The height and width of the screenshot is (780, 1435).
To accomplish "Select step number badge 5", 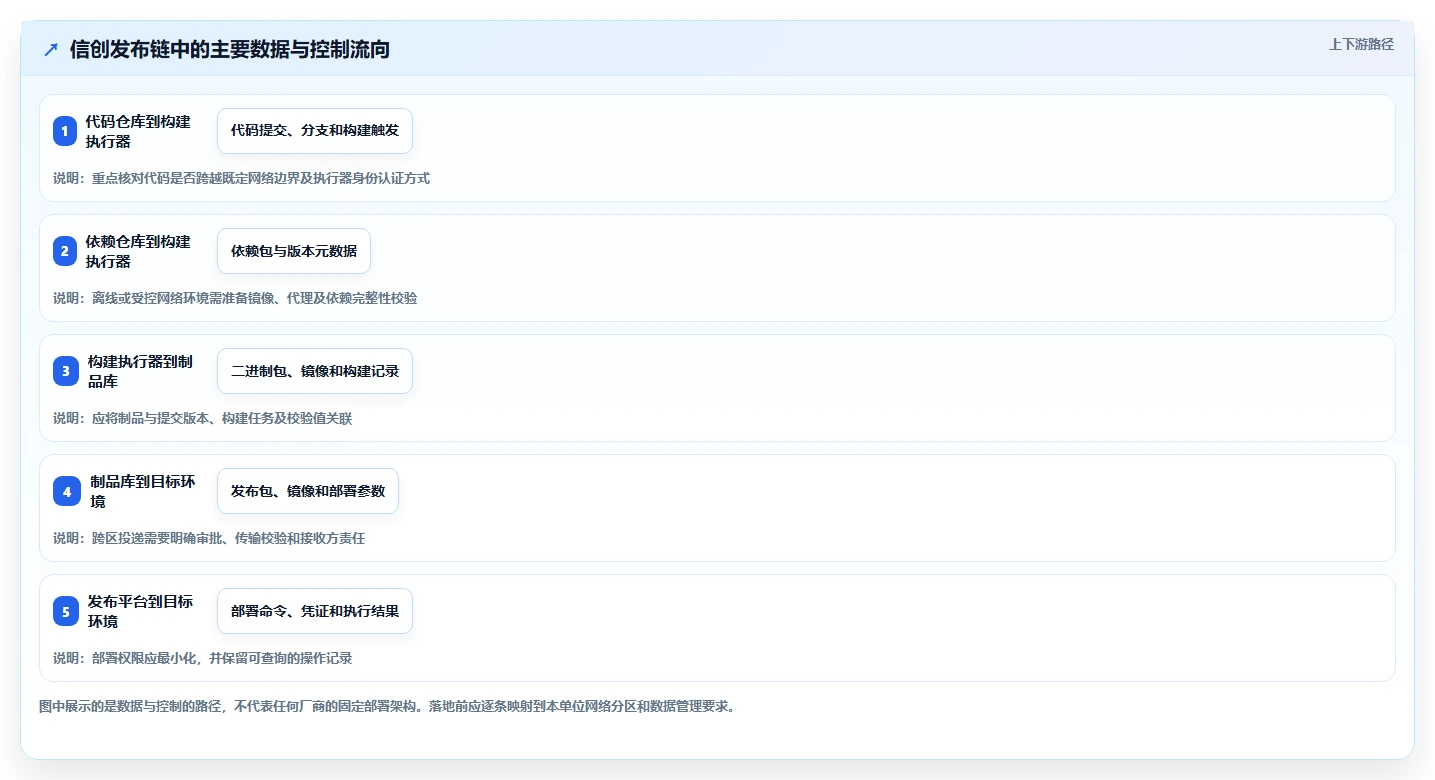I will coord(66,611).
